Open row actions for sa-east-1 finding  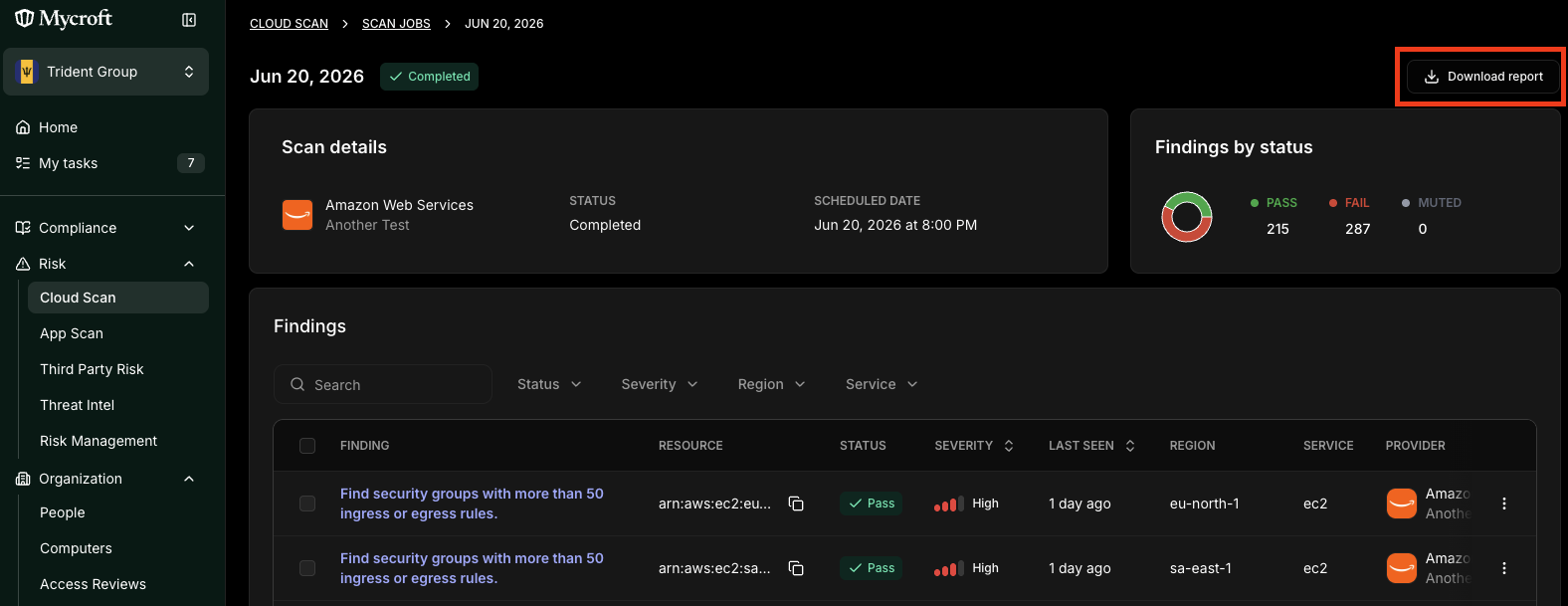click(1504, 568)
